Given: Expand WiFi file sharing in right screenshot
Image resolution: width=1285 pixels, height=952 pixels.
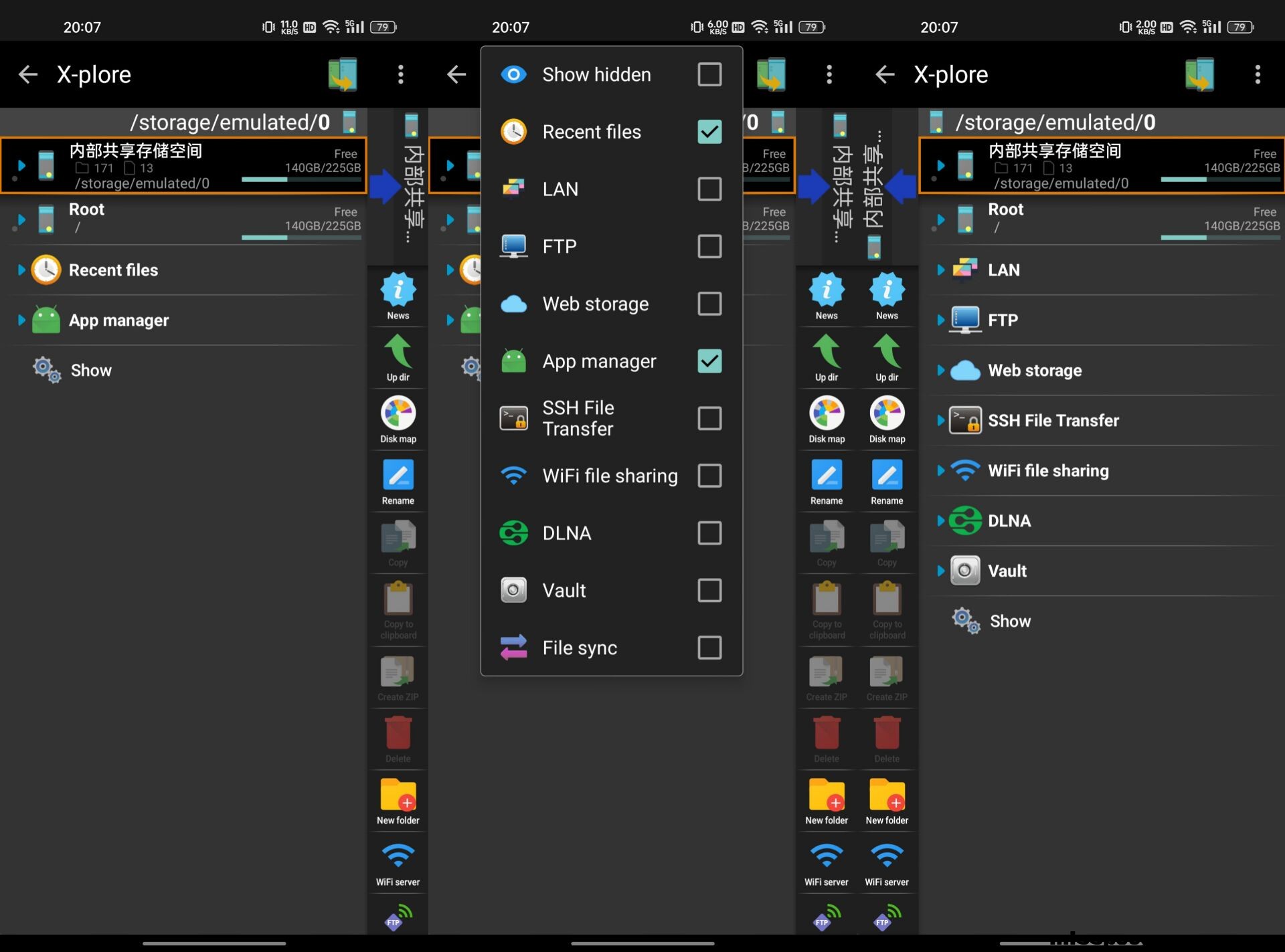Looking at the screenshot, I should [940, 471].
